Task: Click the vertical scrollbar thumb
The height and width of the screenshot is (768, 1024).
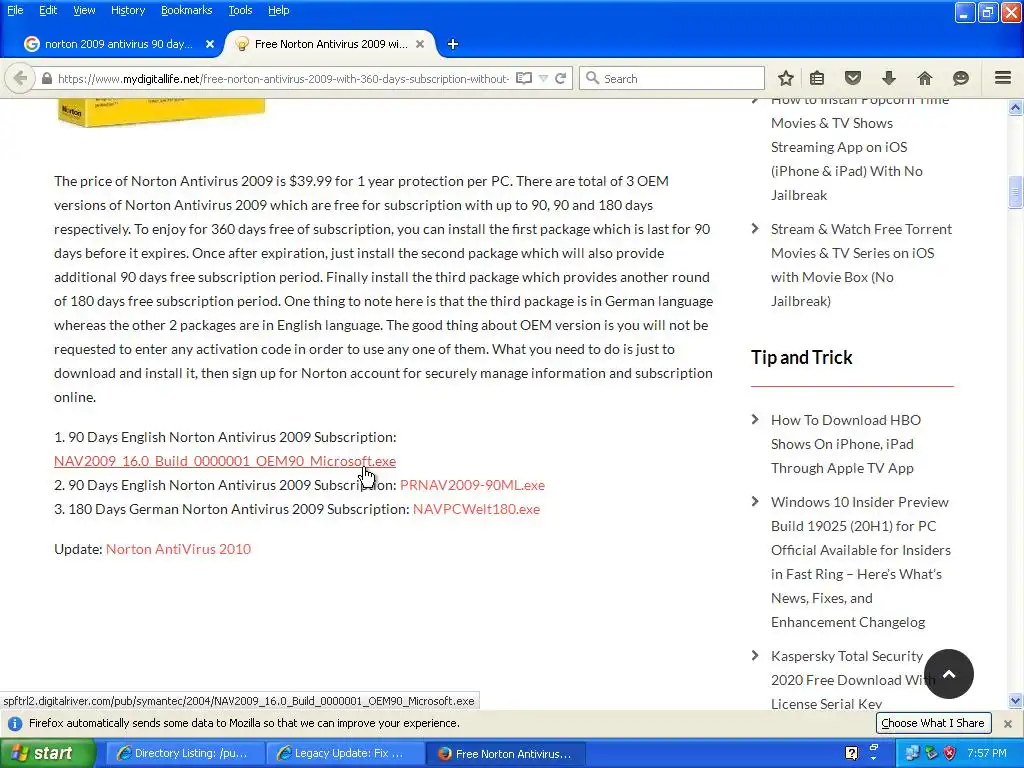Action: (1015, 192)
